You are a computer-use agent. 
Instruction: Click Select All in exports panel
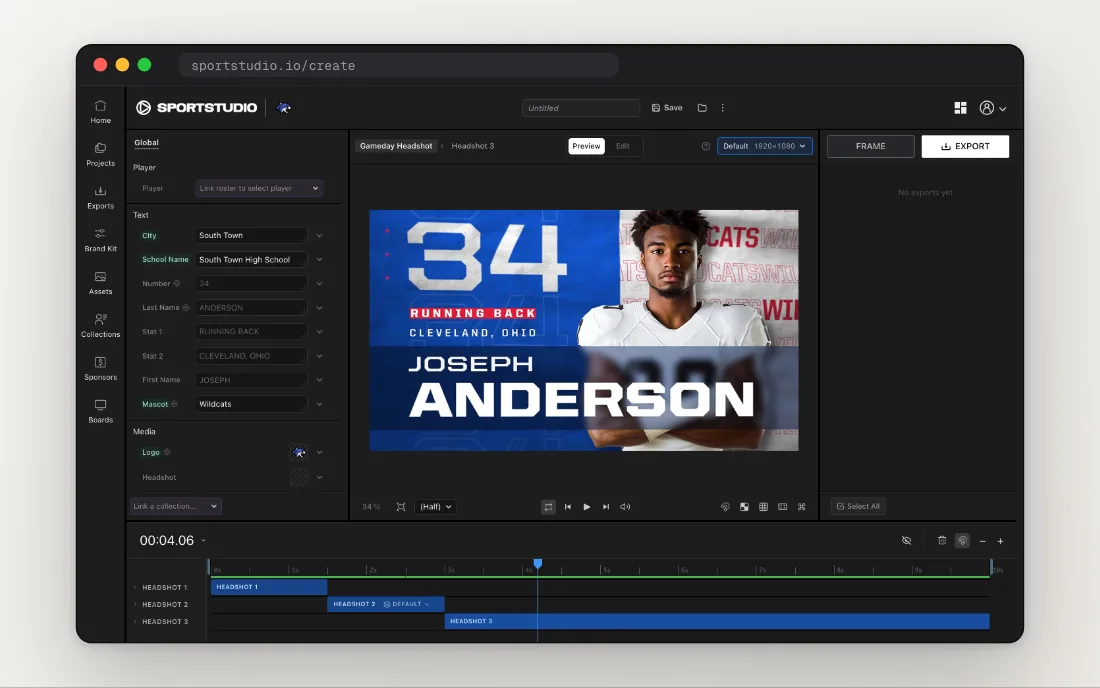click(858, 506)
